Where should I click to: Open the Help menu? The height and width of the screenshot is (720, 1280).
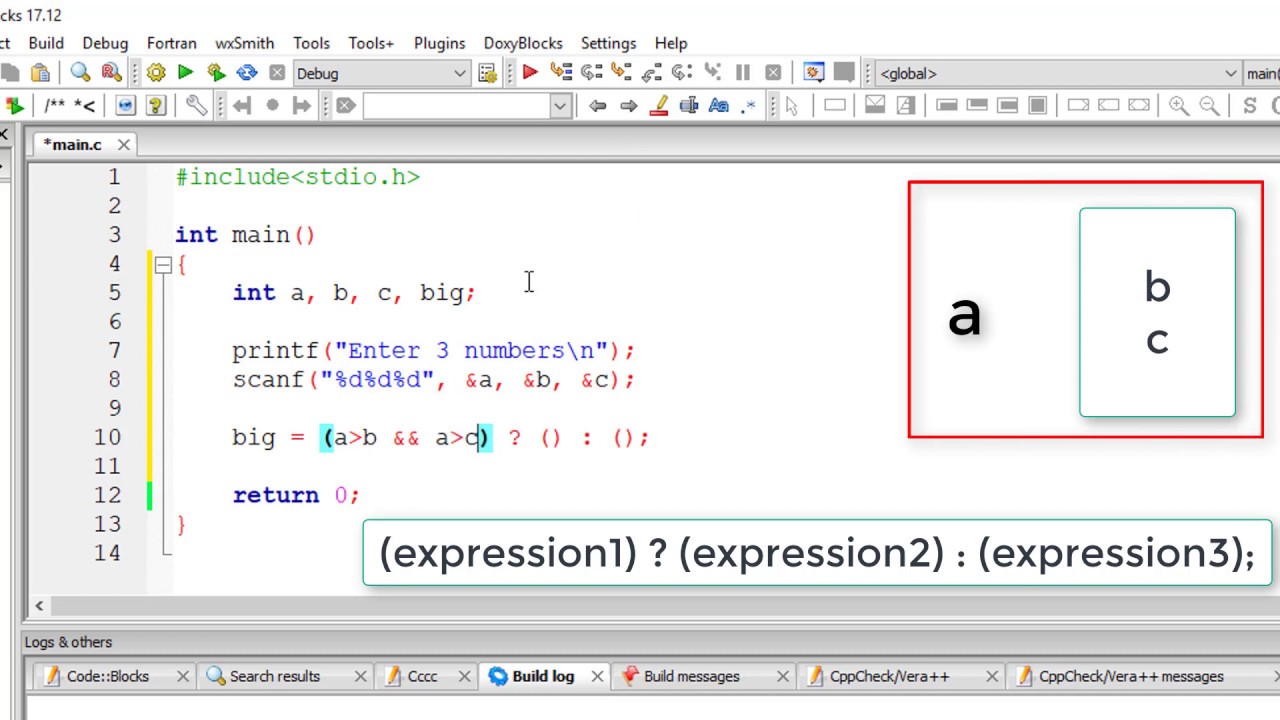[x=671, y=43]
